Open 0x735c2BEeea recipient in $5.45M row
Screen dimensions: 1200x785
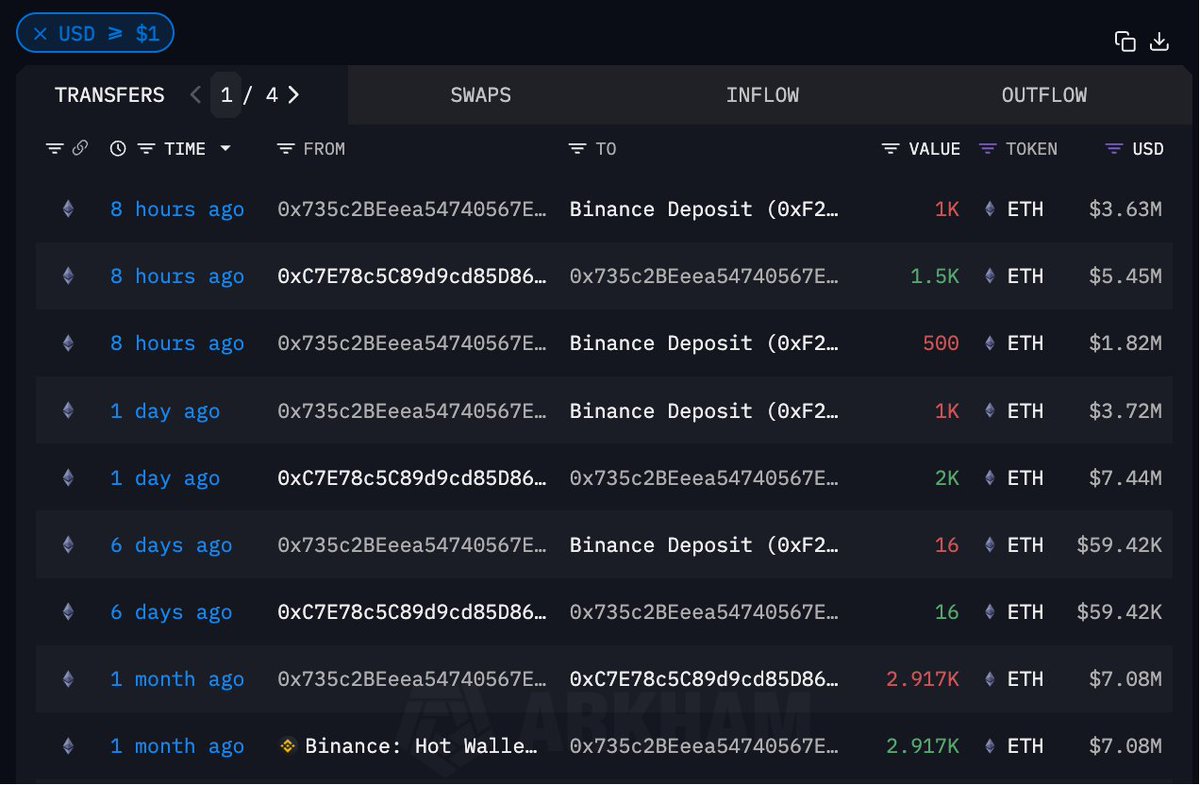pyautogui.click(x=704, y=276)
